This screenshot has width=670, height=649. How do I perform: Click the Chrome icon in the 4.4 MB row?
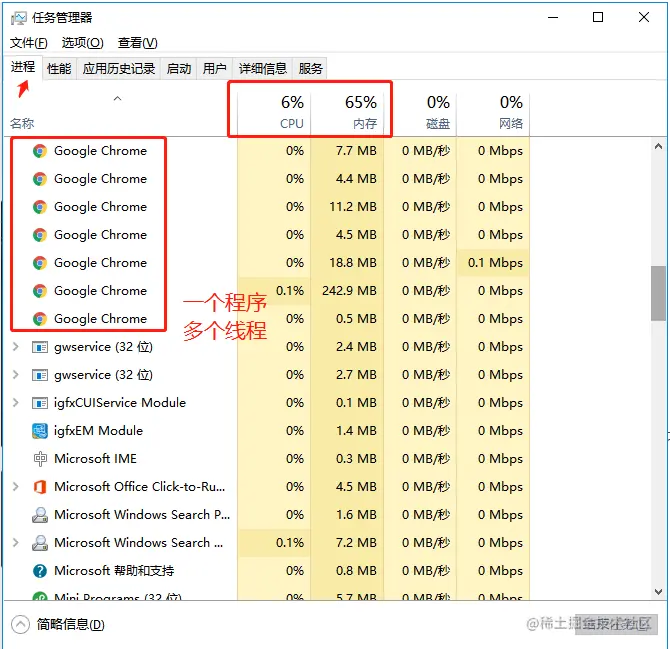tap(40, 179)
